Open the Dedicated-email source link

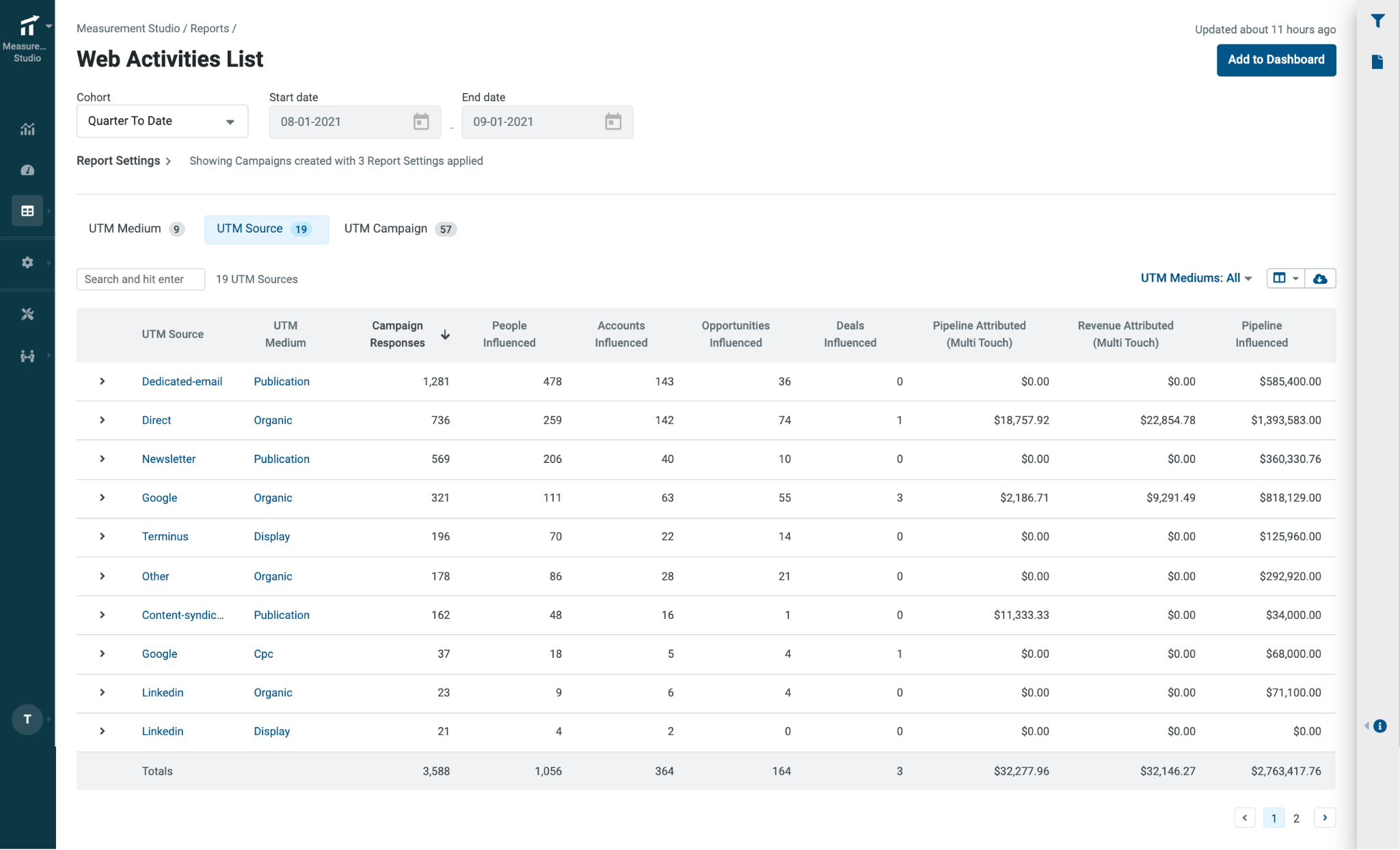tap(182, 382)
